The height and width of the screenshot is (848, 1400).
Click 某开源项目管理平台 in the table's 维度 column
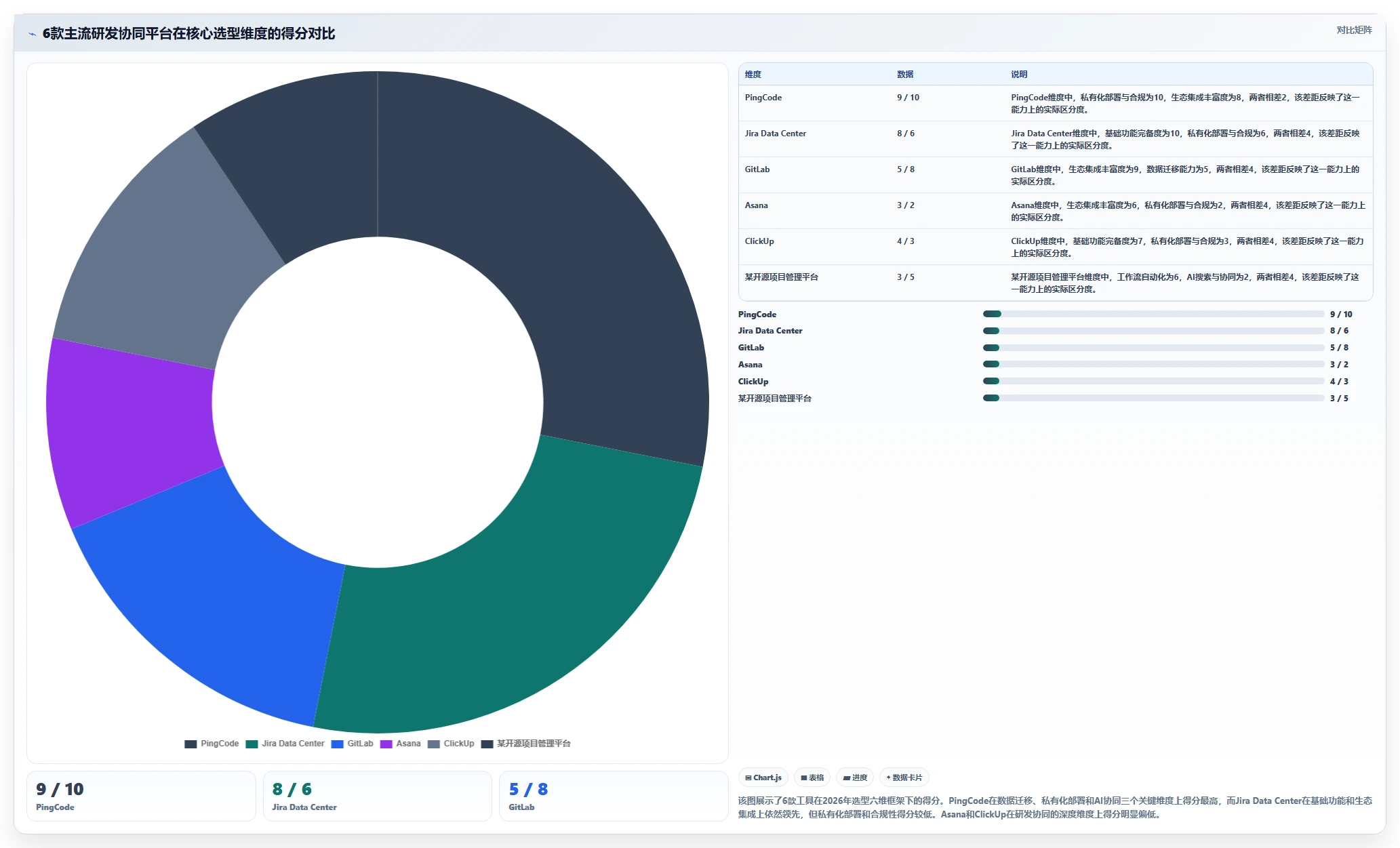point(782,277)
